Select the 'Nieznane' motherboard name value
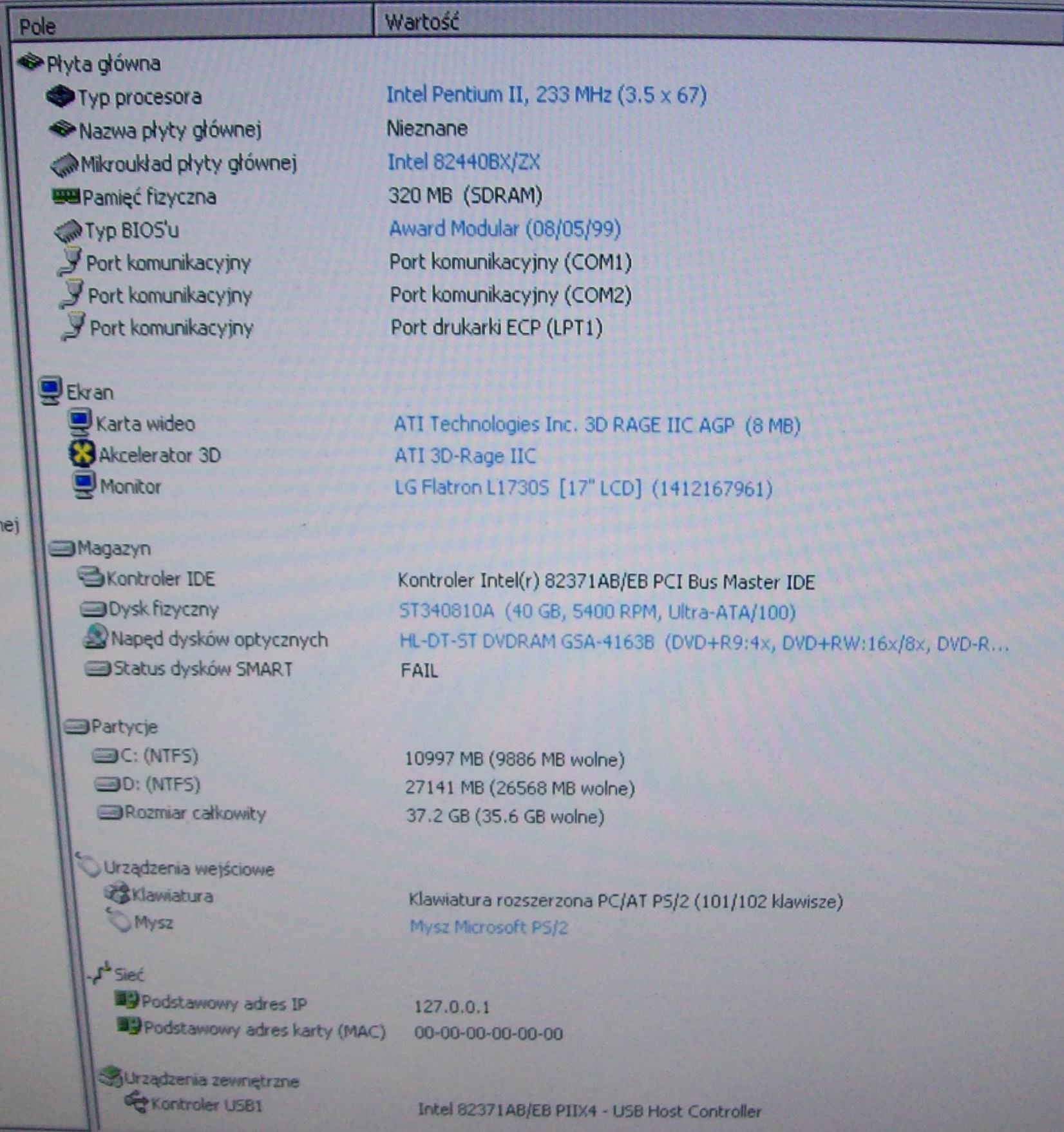The width and height of the screenshot is (1064, 1132). (x=427, y=129)
